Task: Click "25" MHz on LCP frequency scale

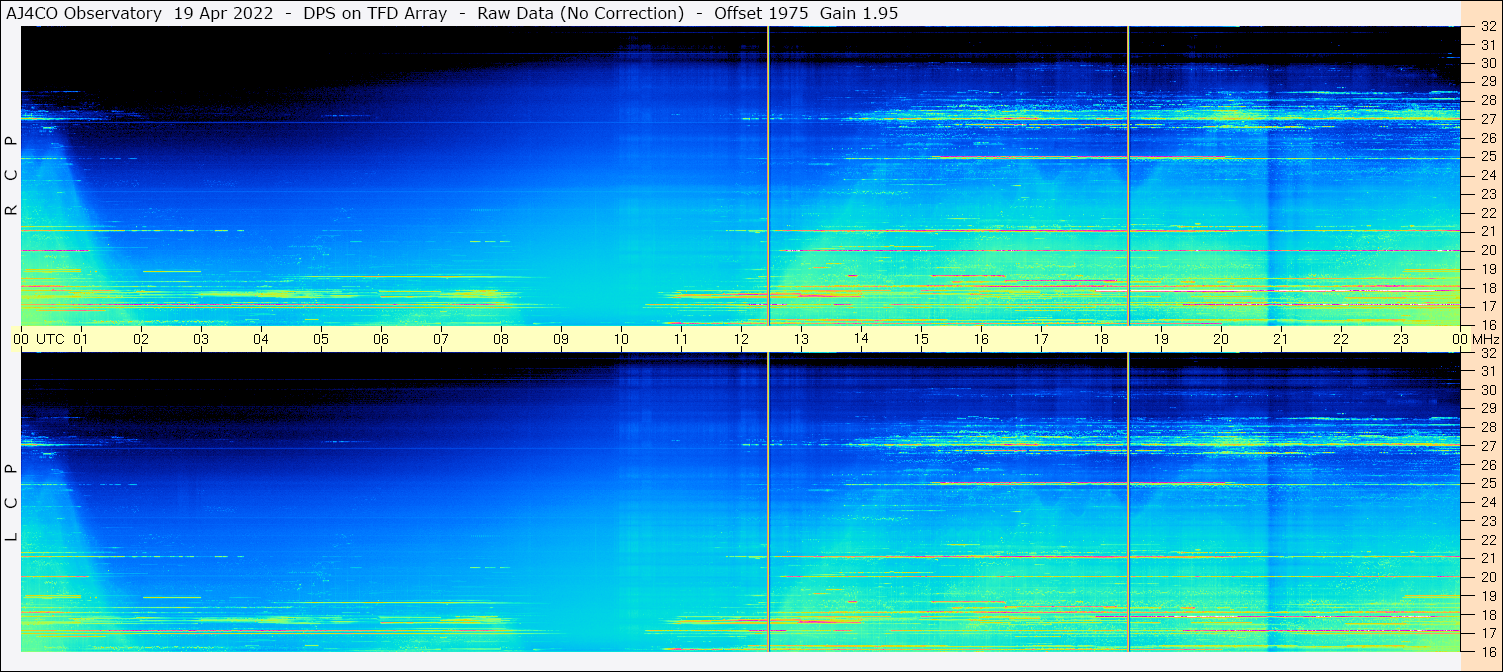Action: pos(1488,484)
